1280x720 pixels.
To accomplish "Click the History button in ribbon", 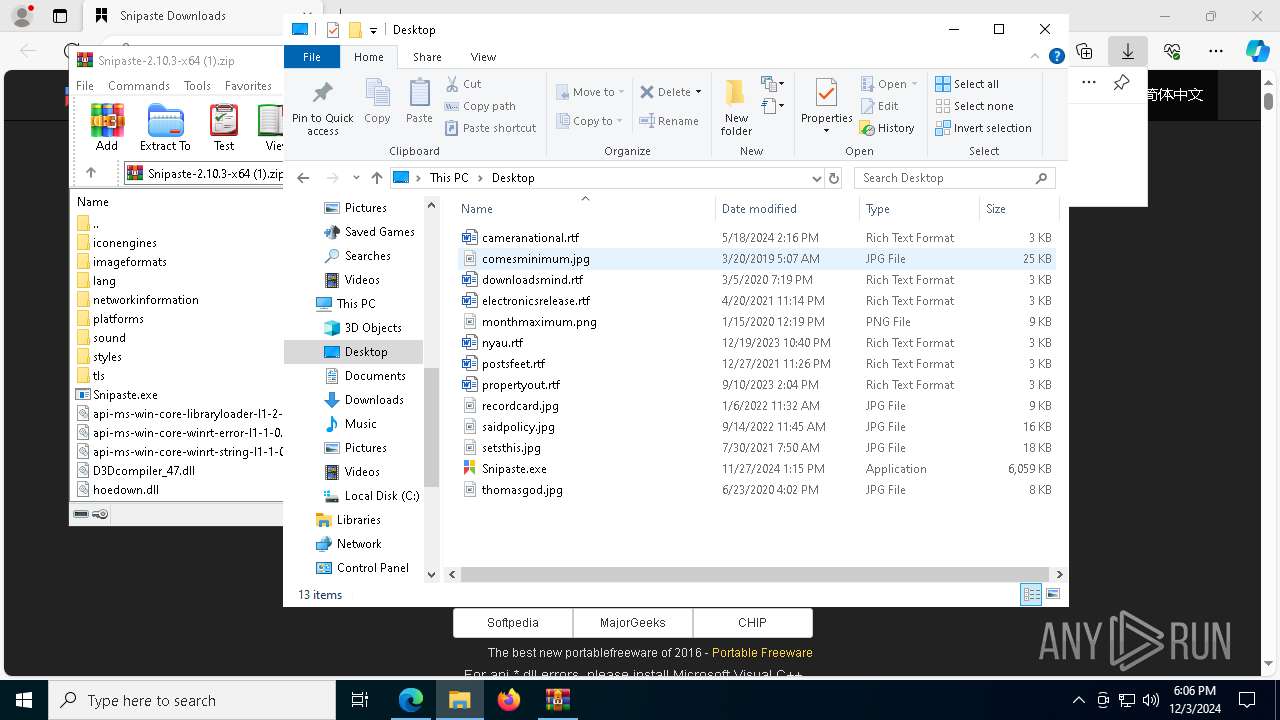I will [887, 128].
